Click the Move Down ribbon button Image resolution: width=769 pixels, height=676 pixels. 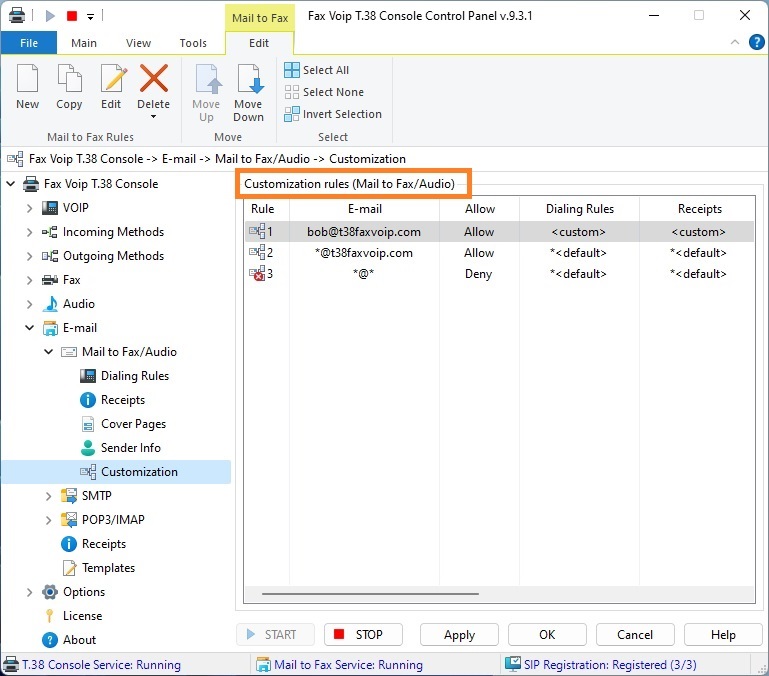pos(249,93)
